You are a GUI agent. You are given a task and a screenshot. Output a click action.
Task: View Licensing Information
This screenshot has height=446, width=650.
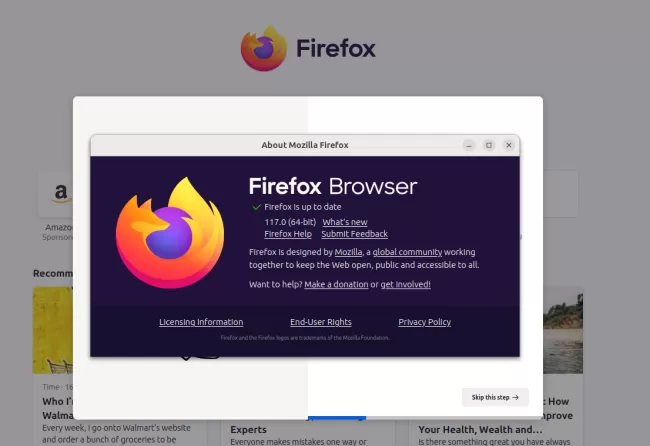pos(201,322)
